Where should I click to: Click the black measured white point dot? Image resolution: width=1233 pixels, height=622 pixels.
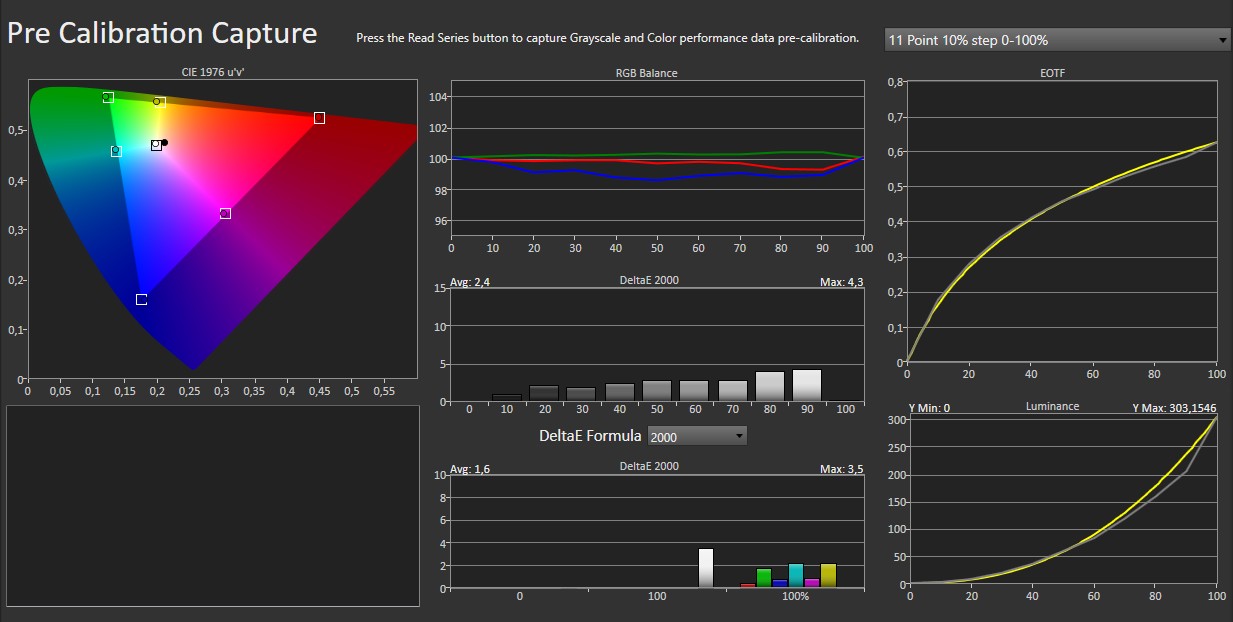[x=165, y=142]
